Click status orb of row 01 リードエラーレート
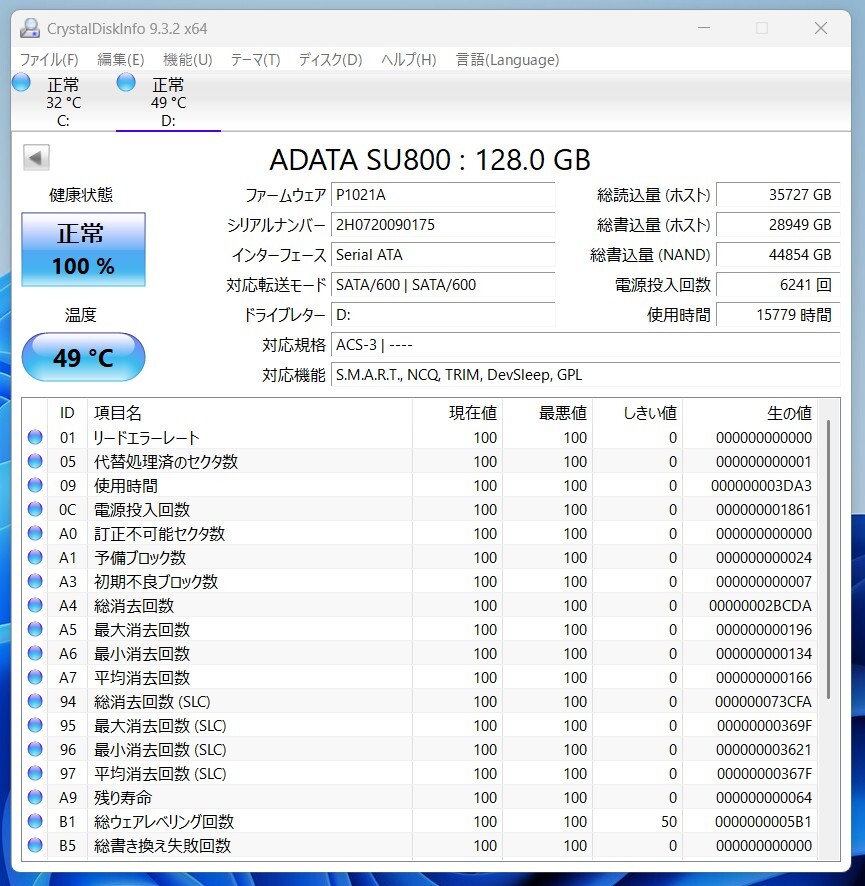The height and width of the screenshot is (886, 865). tap(35, 437)
